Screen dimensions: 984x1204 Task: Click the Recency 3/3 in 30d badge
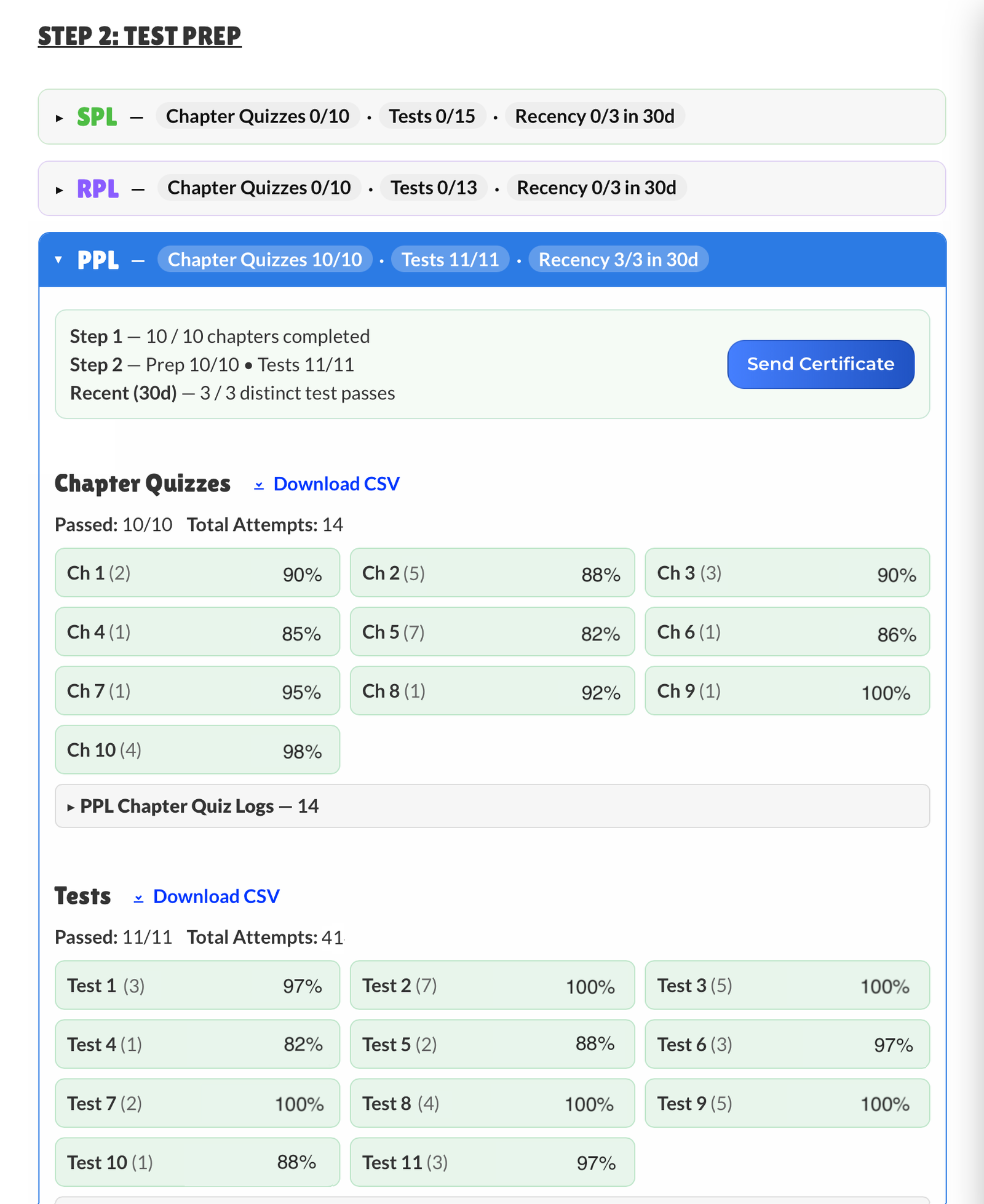[x=619, y=259]
